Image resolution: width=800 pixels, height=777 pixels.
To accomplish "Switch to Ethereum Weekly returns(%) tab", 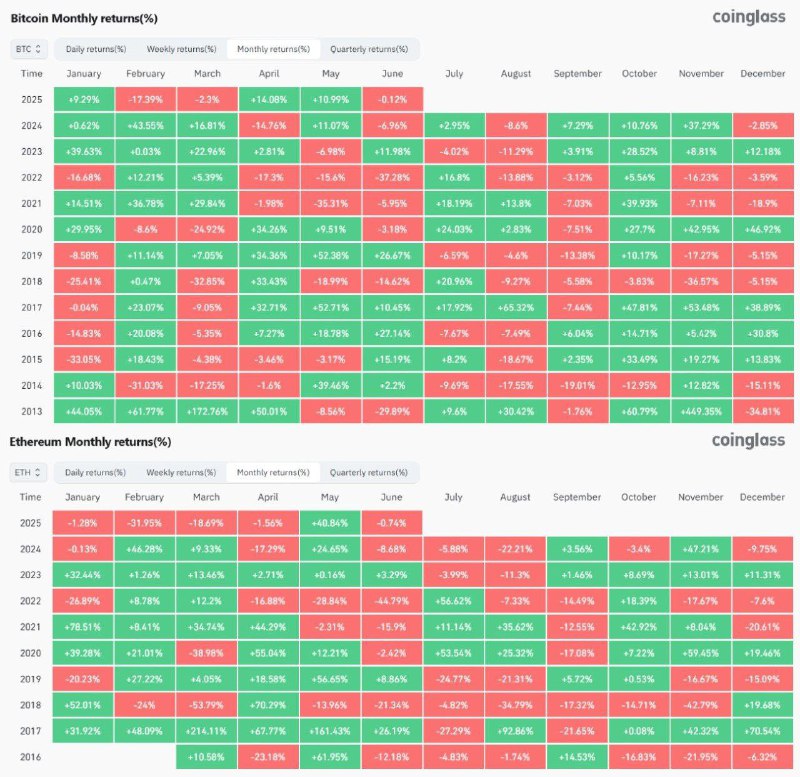I will coord(181,472).
